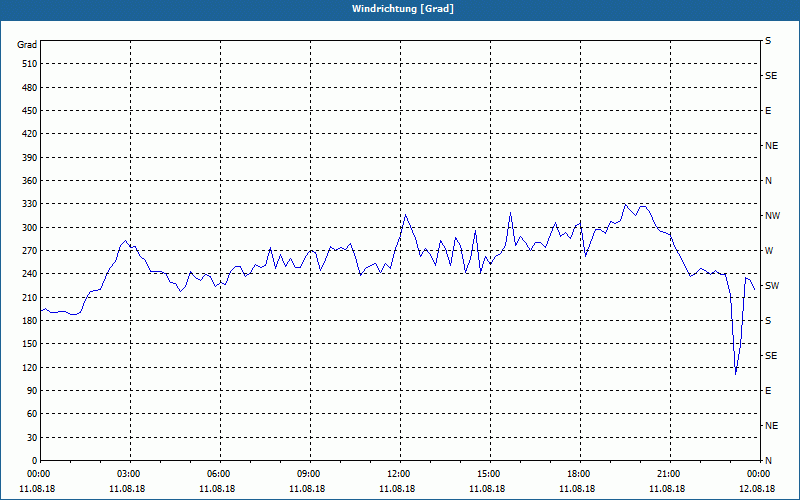800x500 pixels.
Task: Click the SW compass label on the right axis
Action: point(772,286)
